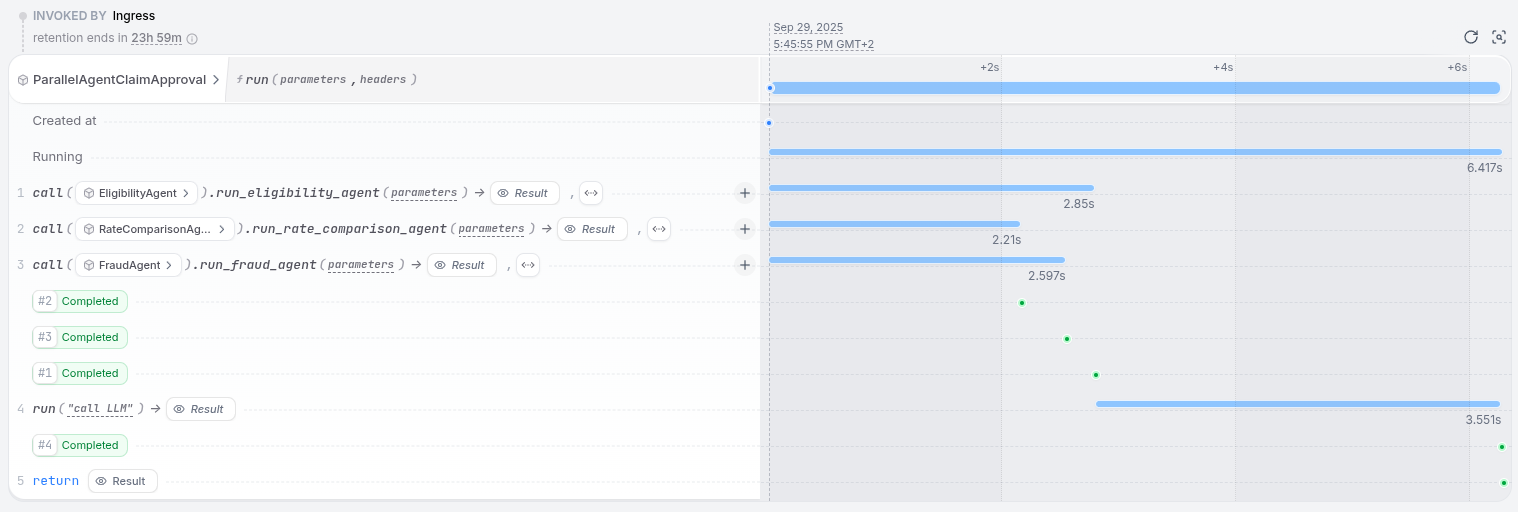Click the return row green dot
1518x512 pixels.
pos(1504,483)
